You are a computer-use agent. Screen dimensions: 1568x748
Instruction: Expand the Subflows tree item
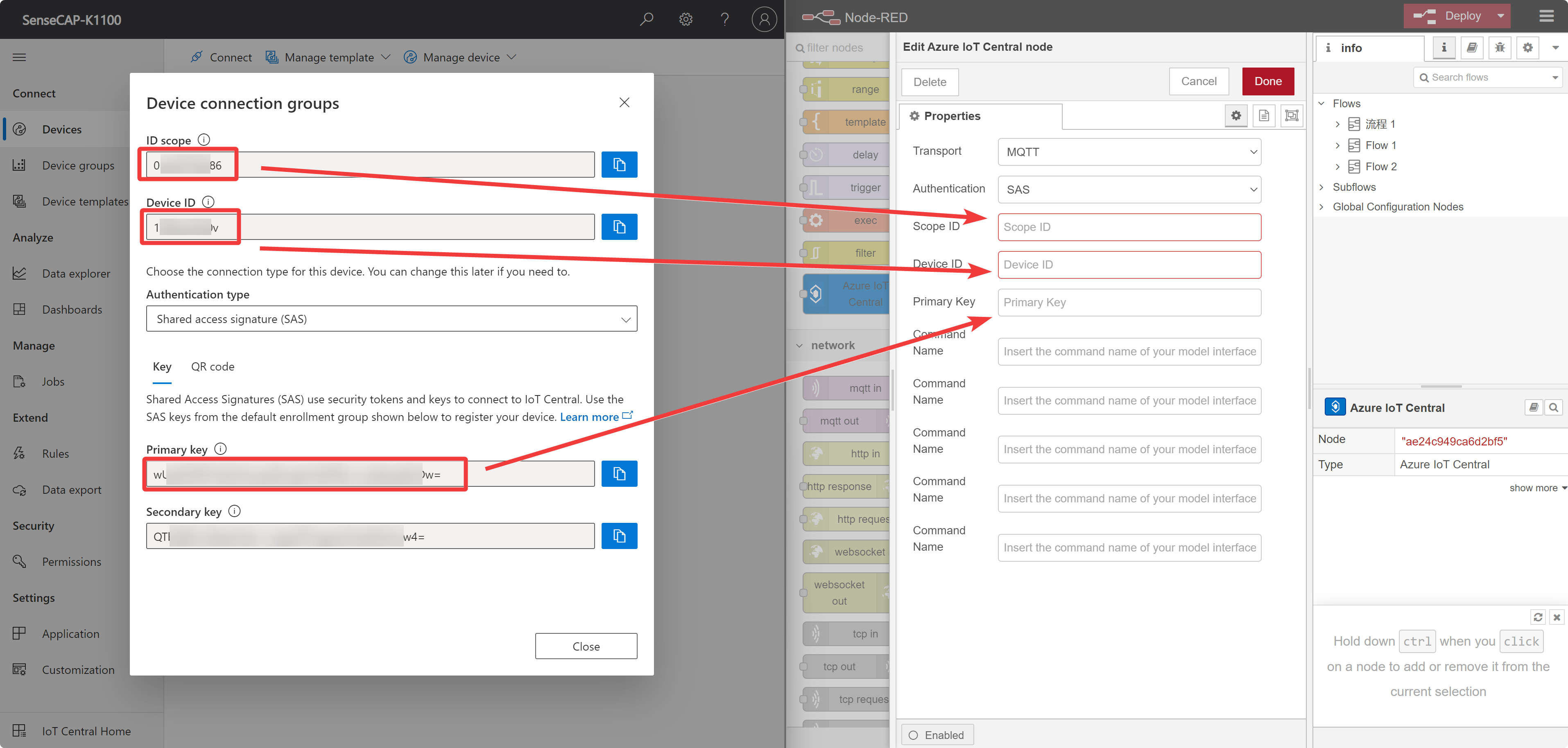1321,187
